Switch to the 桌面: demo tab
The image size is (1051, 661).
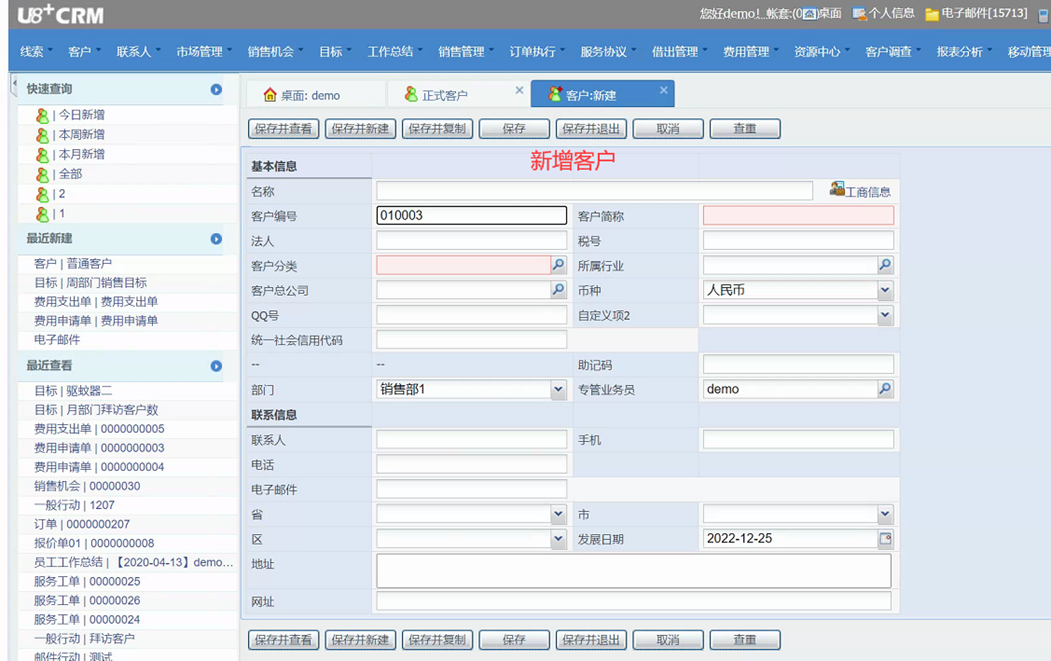coord(316,95)
